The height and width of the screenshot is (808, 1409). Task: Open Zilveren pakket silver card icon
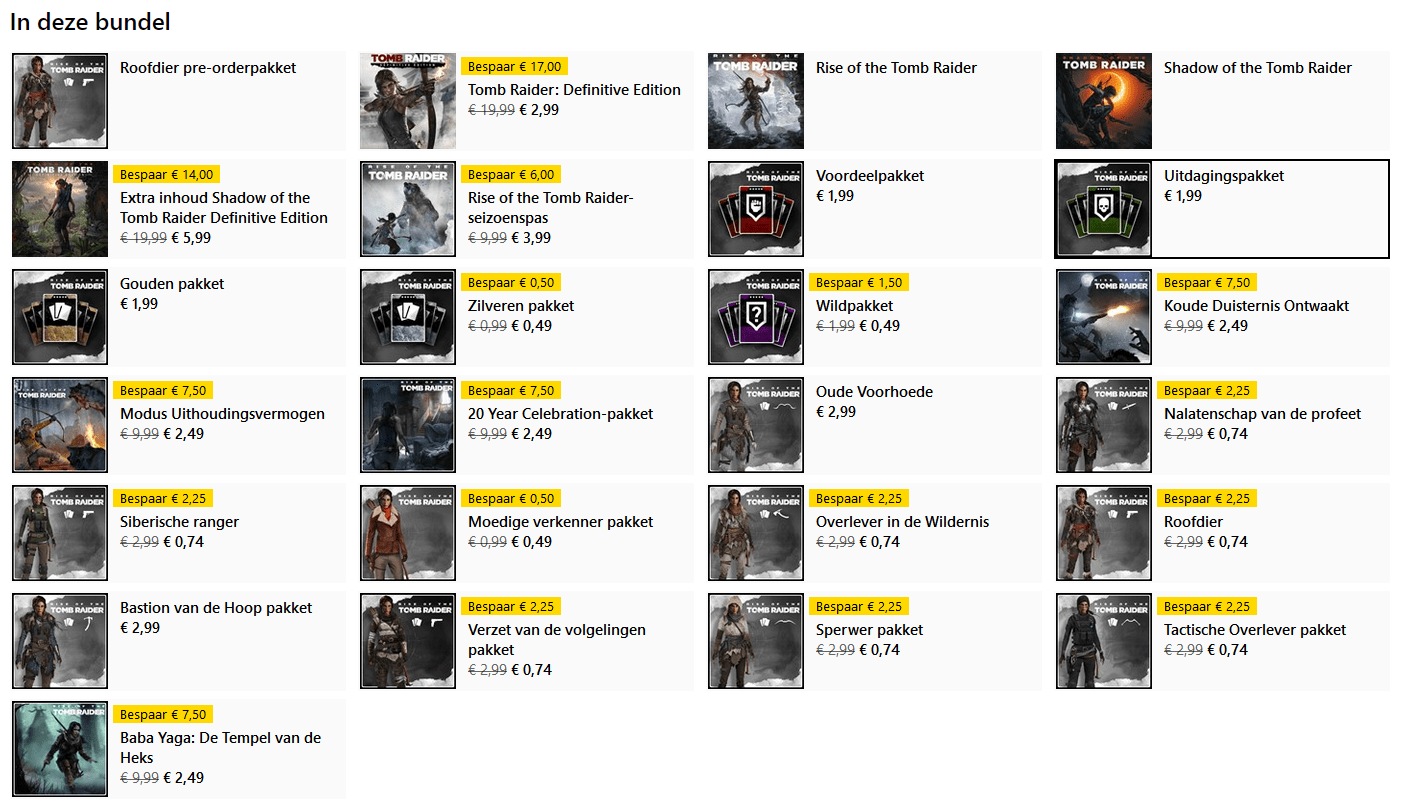point(408,317)
